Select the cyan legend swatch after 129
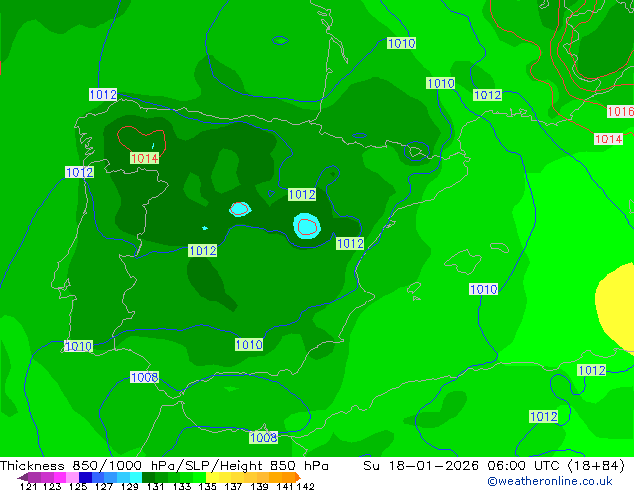Image resolution: width=634 pixels, height=490 pixels. 135,477
